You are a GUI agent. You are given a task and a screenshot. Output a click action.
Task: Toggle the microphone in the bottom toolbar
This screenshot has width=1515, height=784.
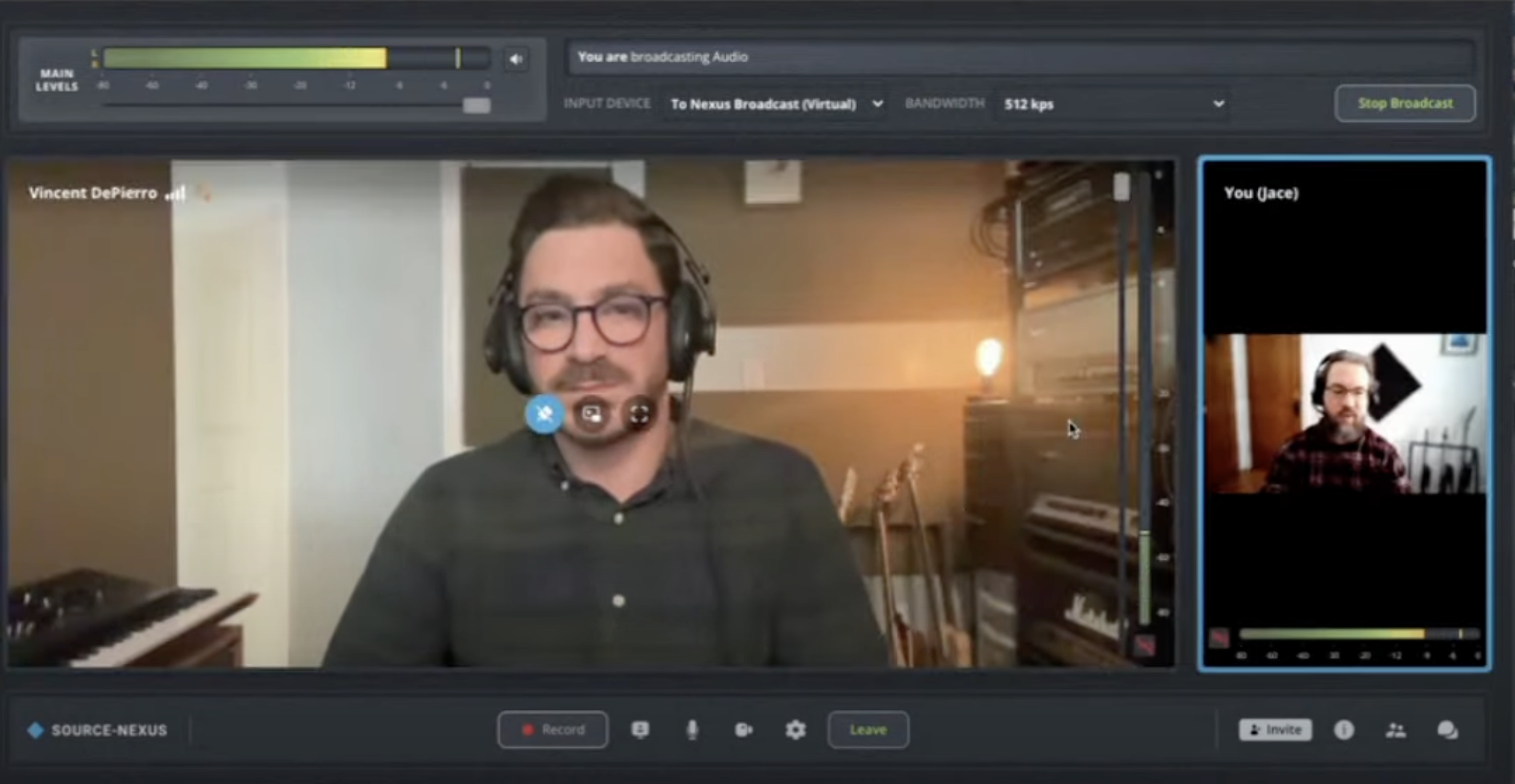point(692,730)
